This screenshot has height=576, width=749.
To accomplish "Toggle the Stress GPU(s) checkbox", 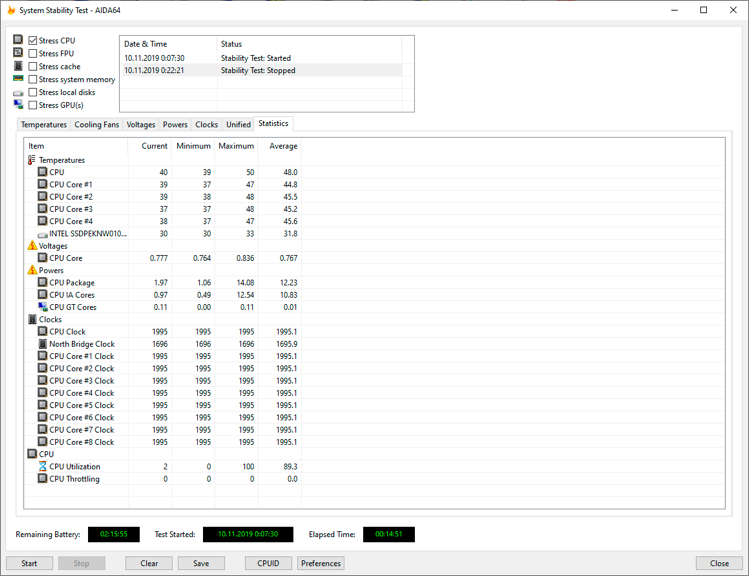I will pos(33,105).
